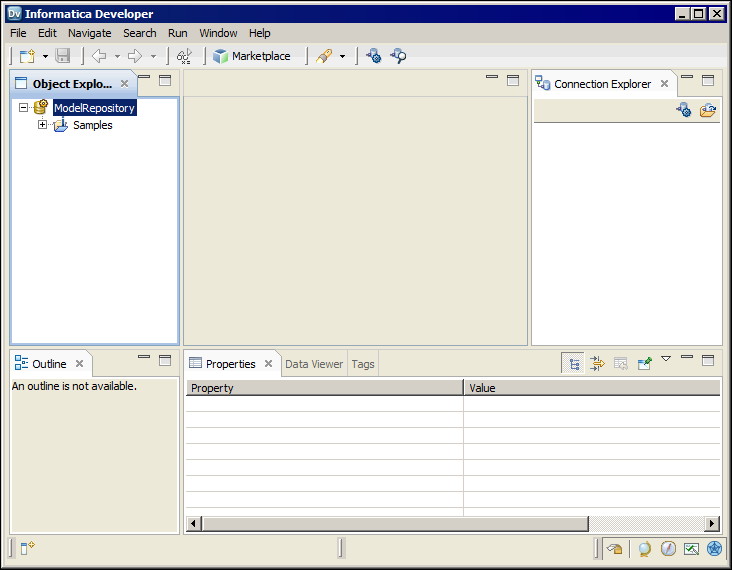Click the Samples folder icon

point(60,125)
